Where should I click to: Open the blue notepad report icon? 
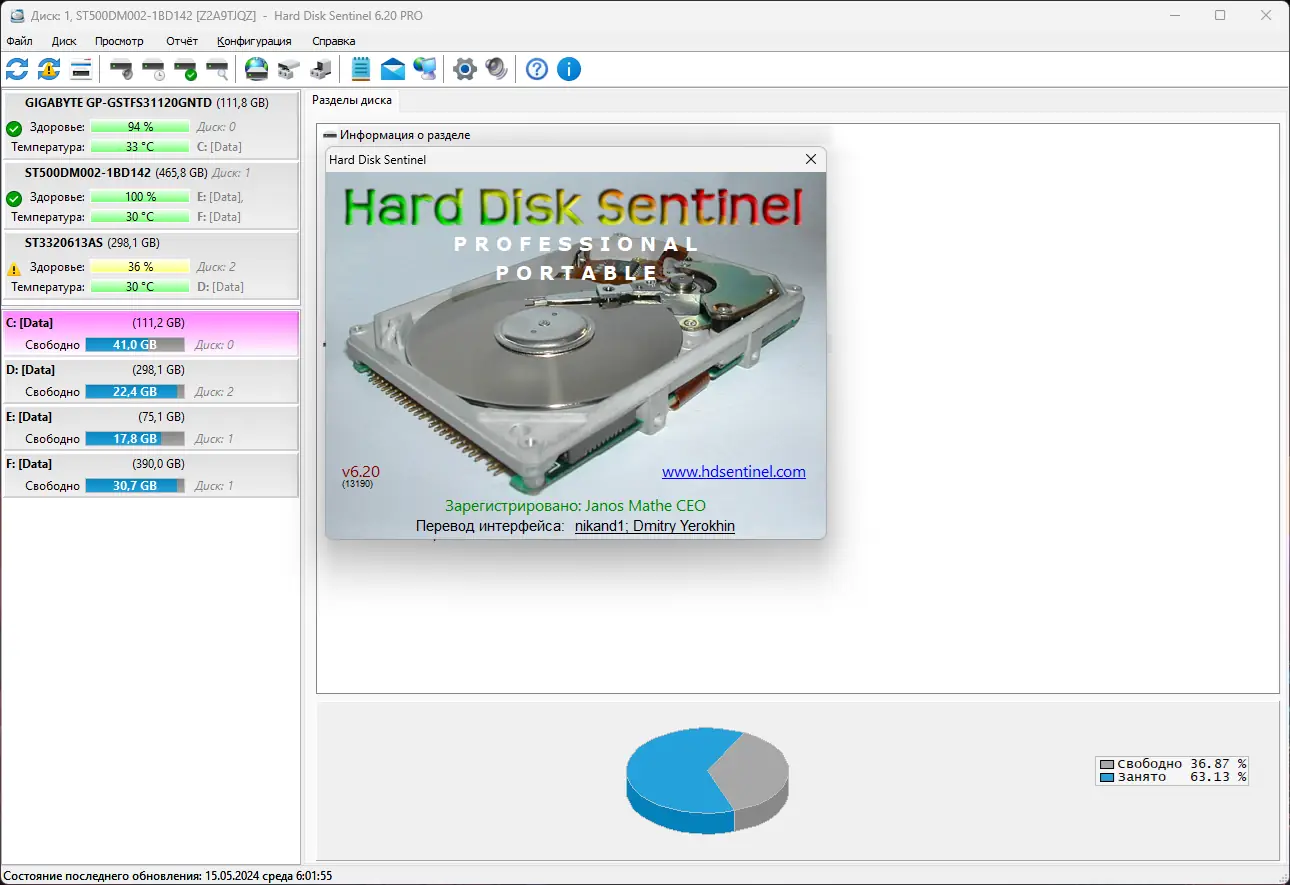[361, 69]
